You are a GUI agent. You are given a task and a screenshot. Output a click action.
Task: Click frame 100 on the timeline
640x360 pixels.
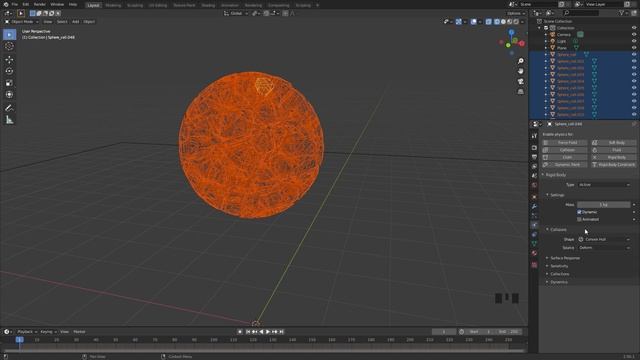point(213,340)
